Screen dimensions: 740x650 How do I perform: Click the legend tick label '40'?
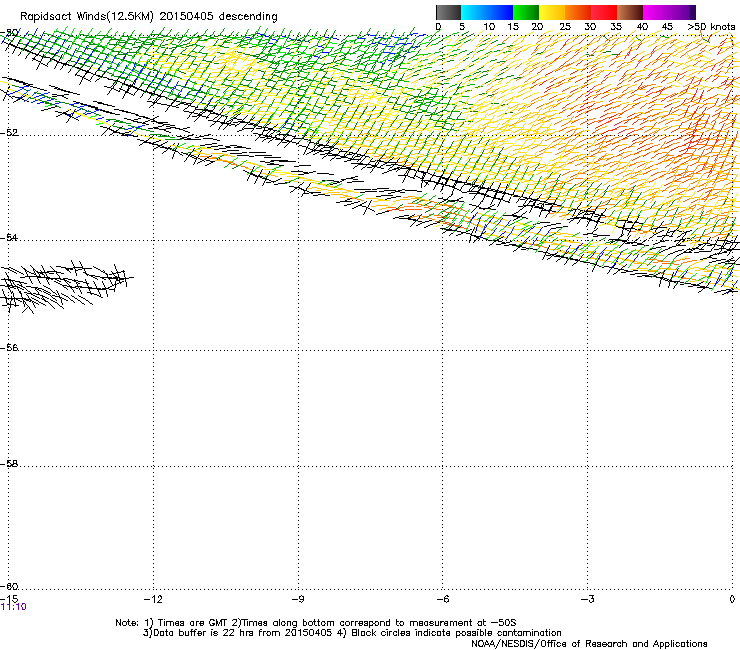pos(642,27)
